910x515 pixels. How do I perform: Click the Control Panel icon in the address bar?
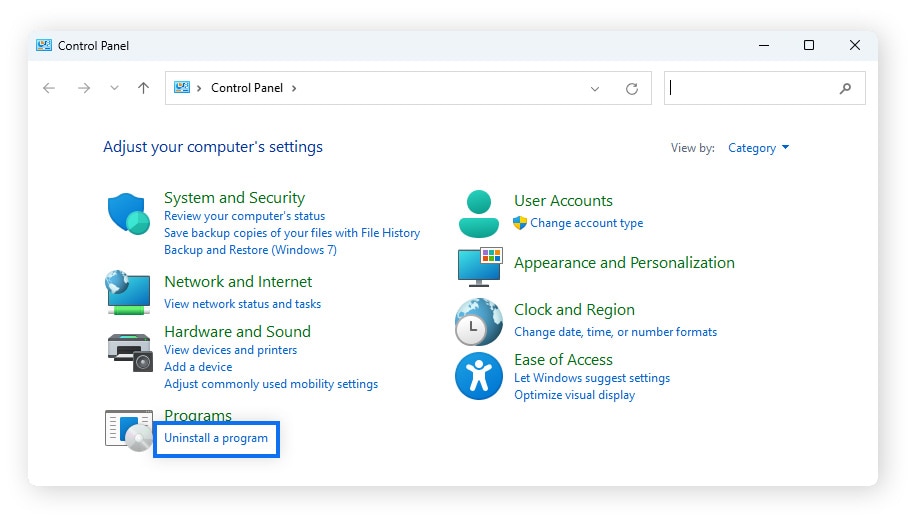point(182,87)
